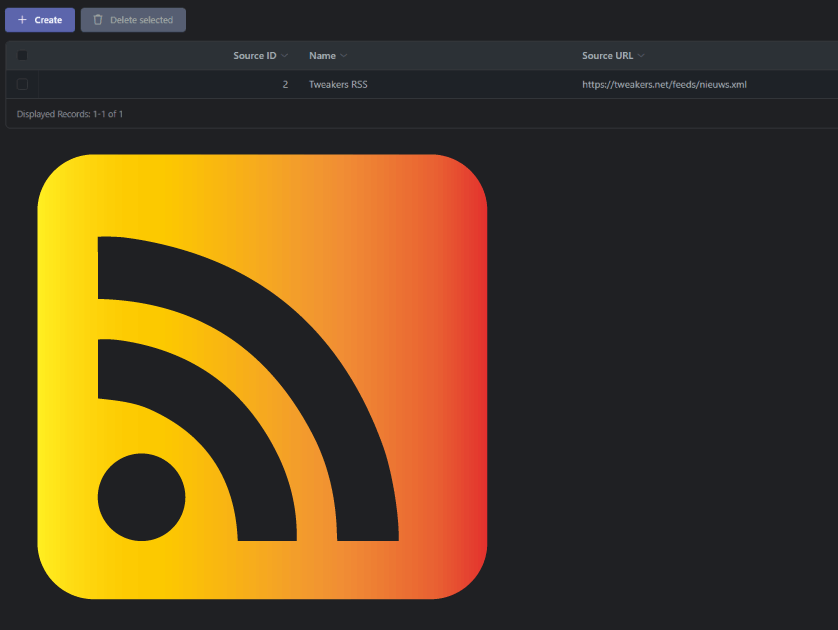This screenshot has height=630, width=838.
Task: Click the tweakers.net feeds URL cell
Action: point(664,84)
